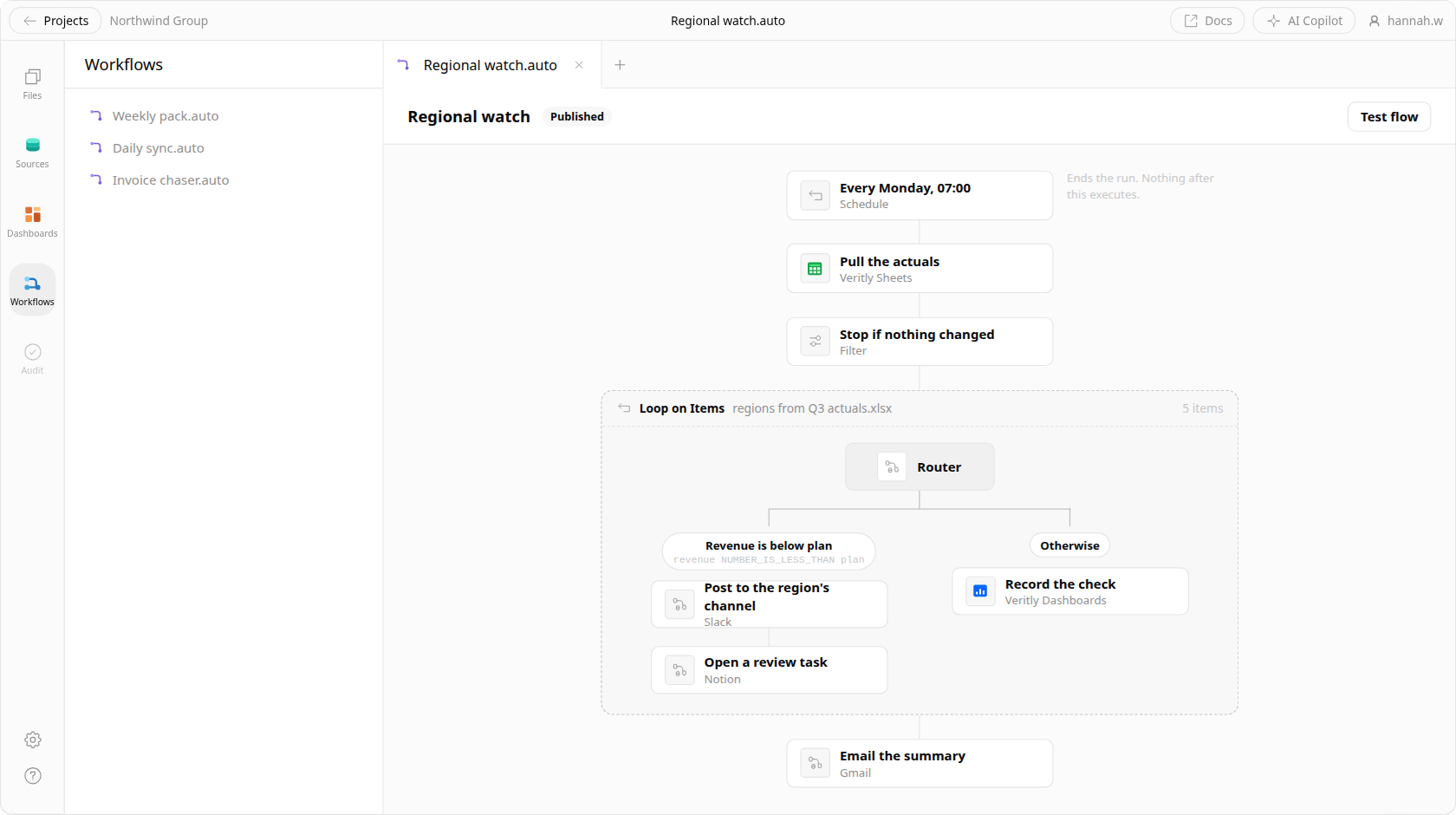Click the user profile icon by hannah.w
1456x815 pixels.
click(1374, 21)
